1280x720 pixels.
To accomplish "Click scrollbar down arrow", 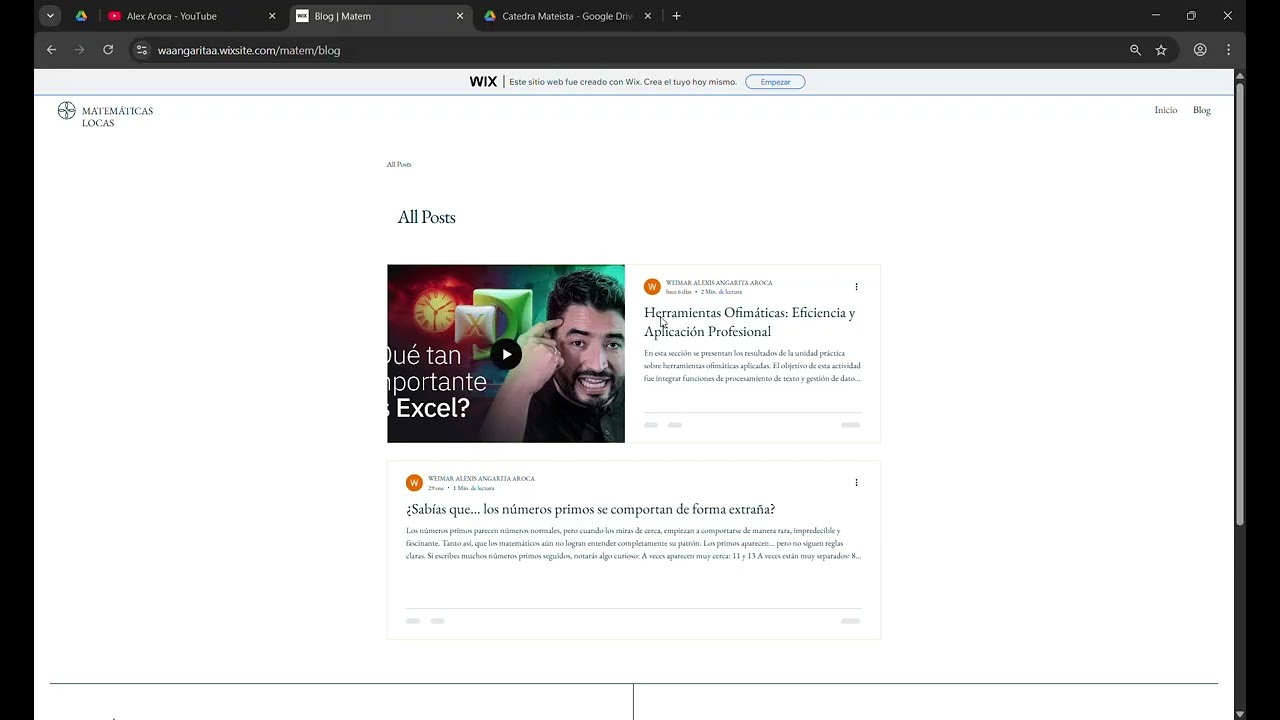I will [x=1240, y=714].
